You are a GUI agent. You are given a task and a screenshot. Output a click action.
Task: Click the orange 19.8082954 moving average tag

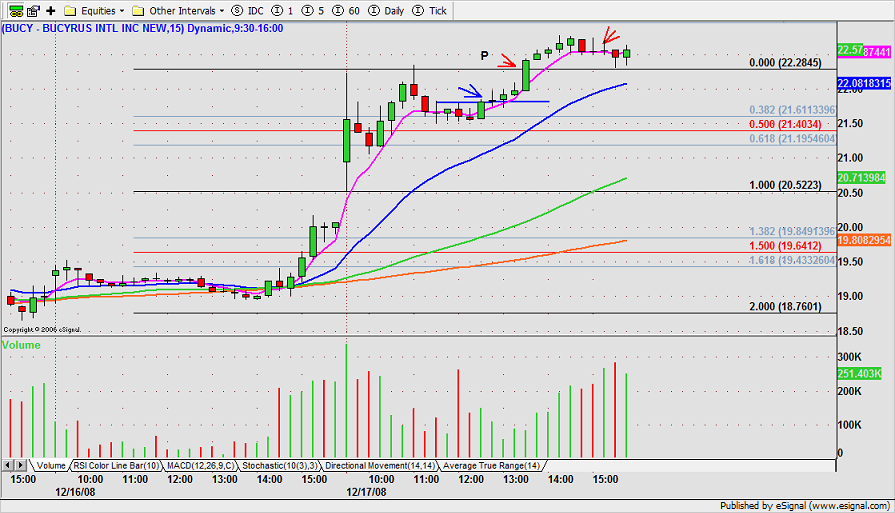click(864, 240)
